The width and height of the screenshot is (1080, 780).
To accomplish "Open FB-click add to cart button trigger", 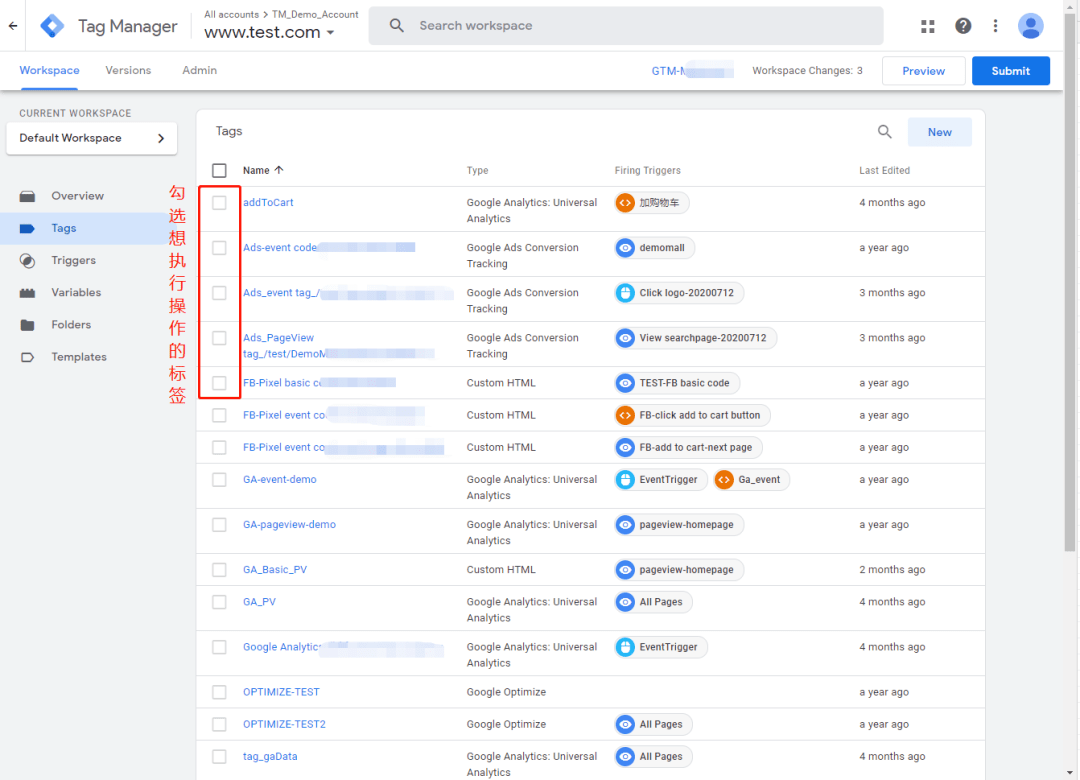I will [x=692, y=415].
